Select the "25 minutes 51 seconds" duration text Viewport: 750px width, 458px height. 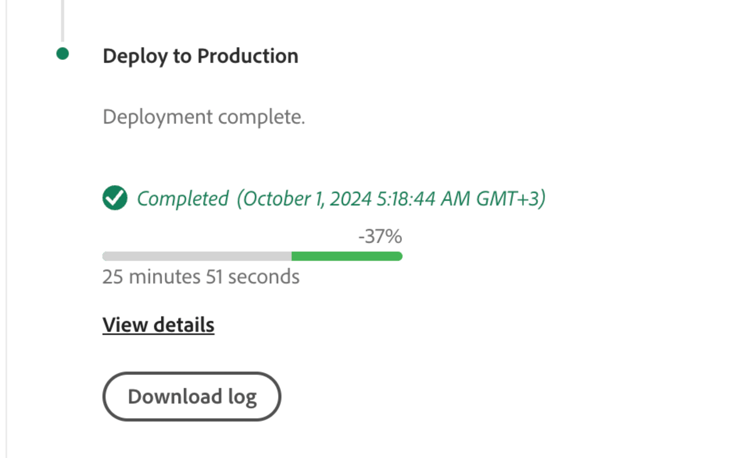(x=200, y=277)
